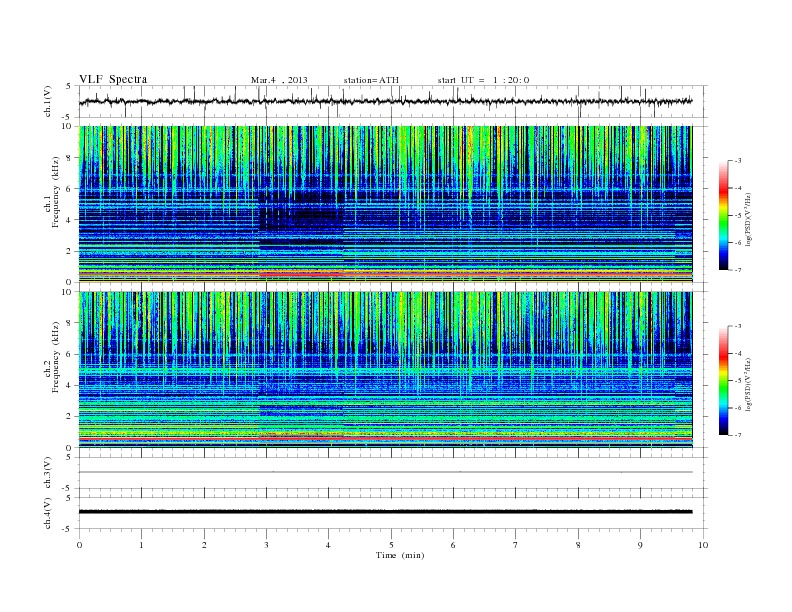
Task: Click the "station=ATH" header text
Action: point(371,80)
